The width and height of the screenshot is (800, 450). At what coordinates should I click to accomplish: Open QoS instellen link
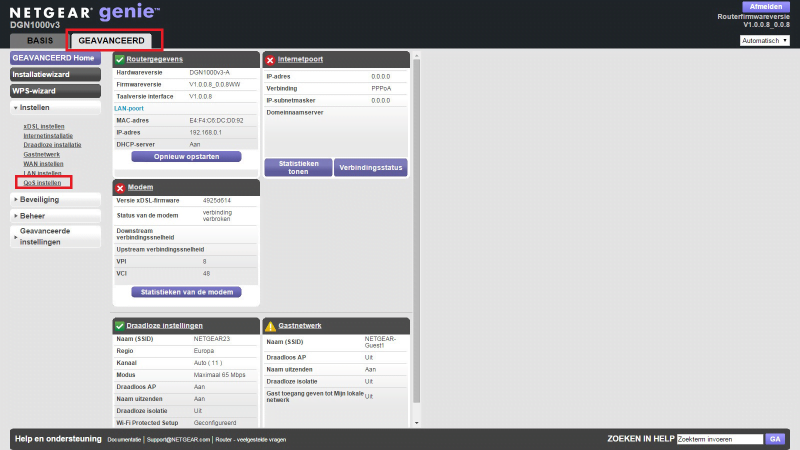tap(42, 183)
